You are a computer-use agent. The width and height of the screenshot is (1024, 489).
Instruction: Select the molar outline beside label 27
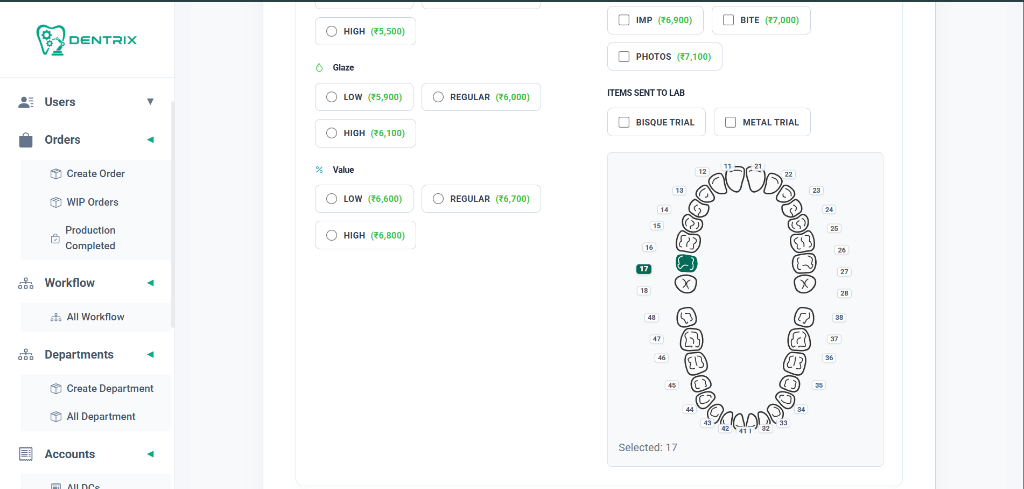click(x=805, y=264)
